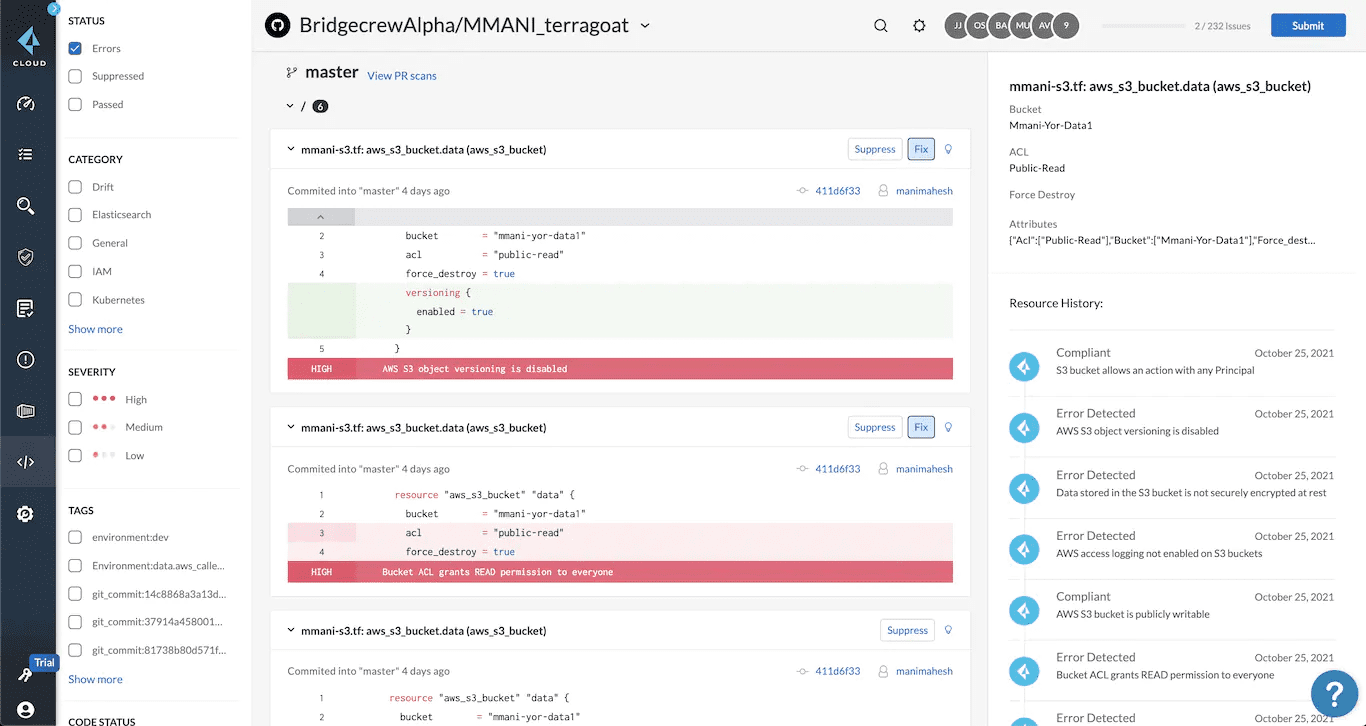Check the Suppressed status checkbox
This screenshot has width=1366, height=726.
(x=75, y=76)
